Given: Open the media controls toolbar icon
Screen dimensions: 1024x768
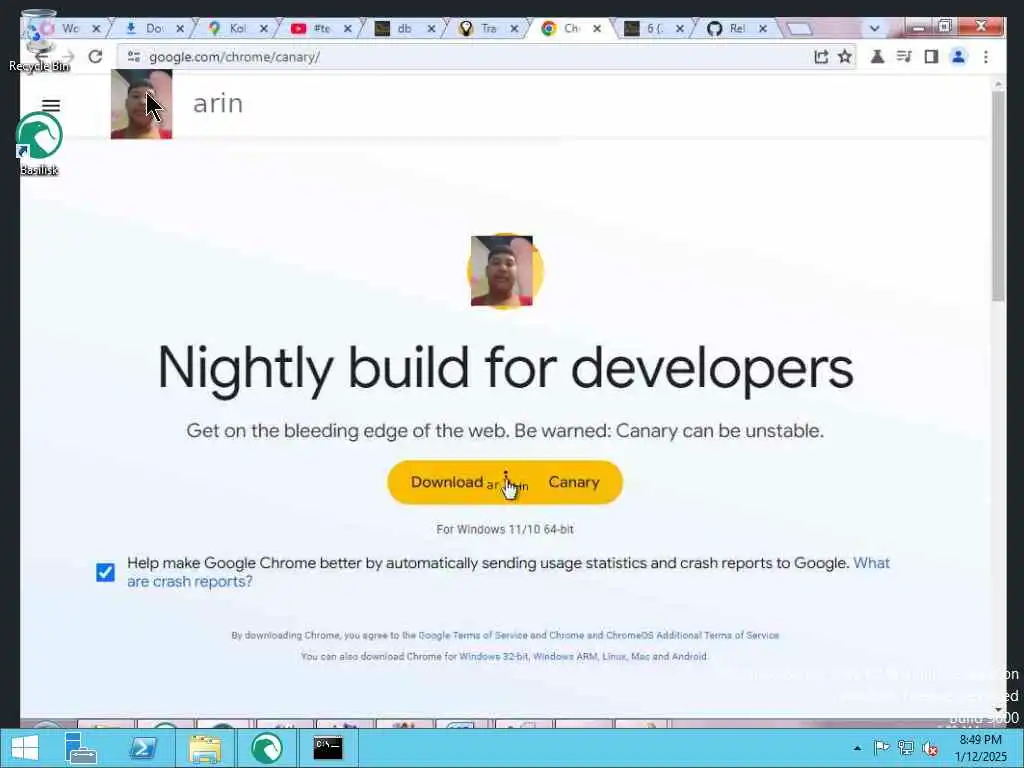Looking at the screenshot, I should (904, 57).
